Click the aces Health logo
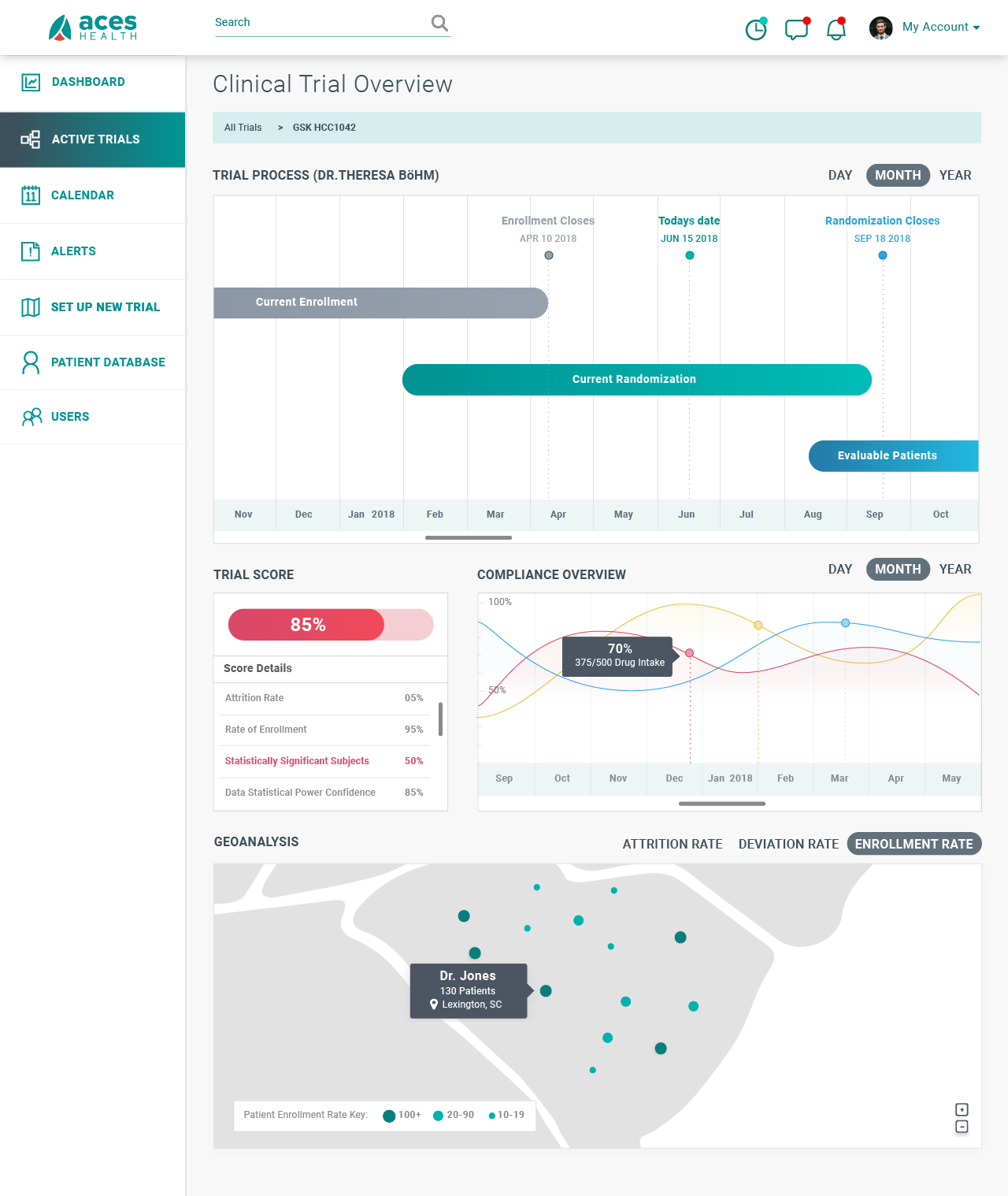Viewport: 1008px width, 1196px height. pos(93,28)
